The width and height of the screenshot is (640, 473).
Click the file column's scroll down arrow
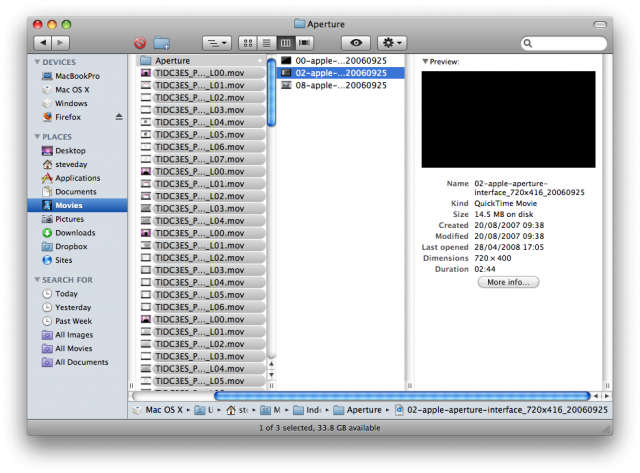(x=271, y=375)
